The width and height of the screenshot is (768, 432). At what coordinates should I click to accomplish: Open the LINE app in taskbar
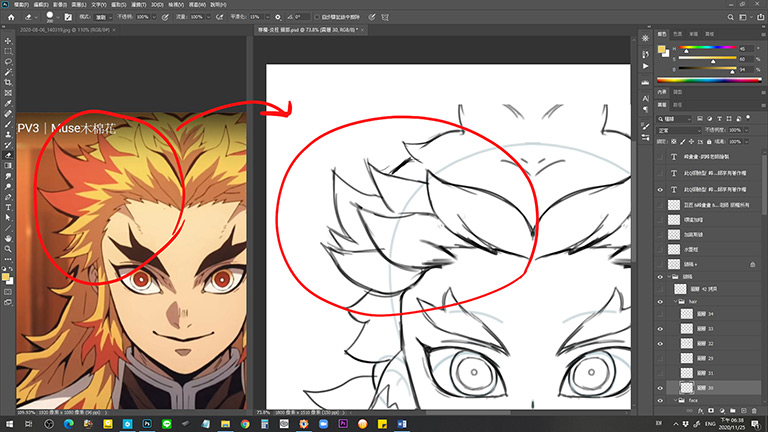(x=167, y=424)
